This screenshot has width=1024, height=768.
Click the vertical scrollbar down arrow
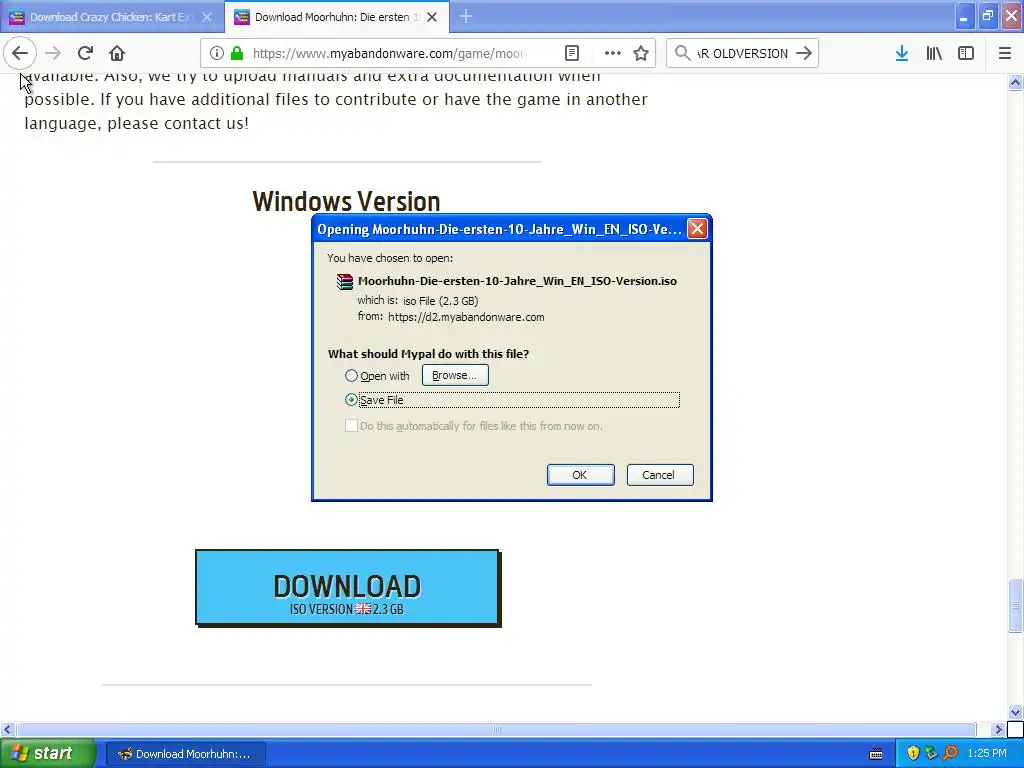click(x=1015, y=712)
